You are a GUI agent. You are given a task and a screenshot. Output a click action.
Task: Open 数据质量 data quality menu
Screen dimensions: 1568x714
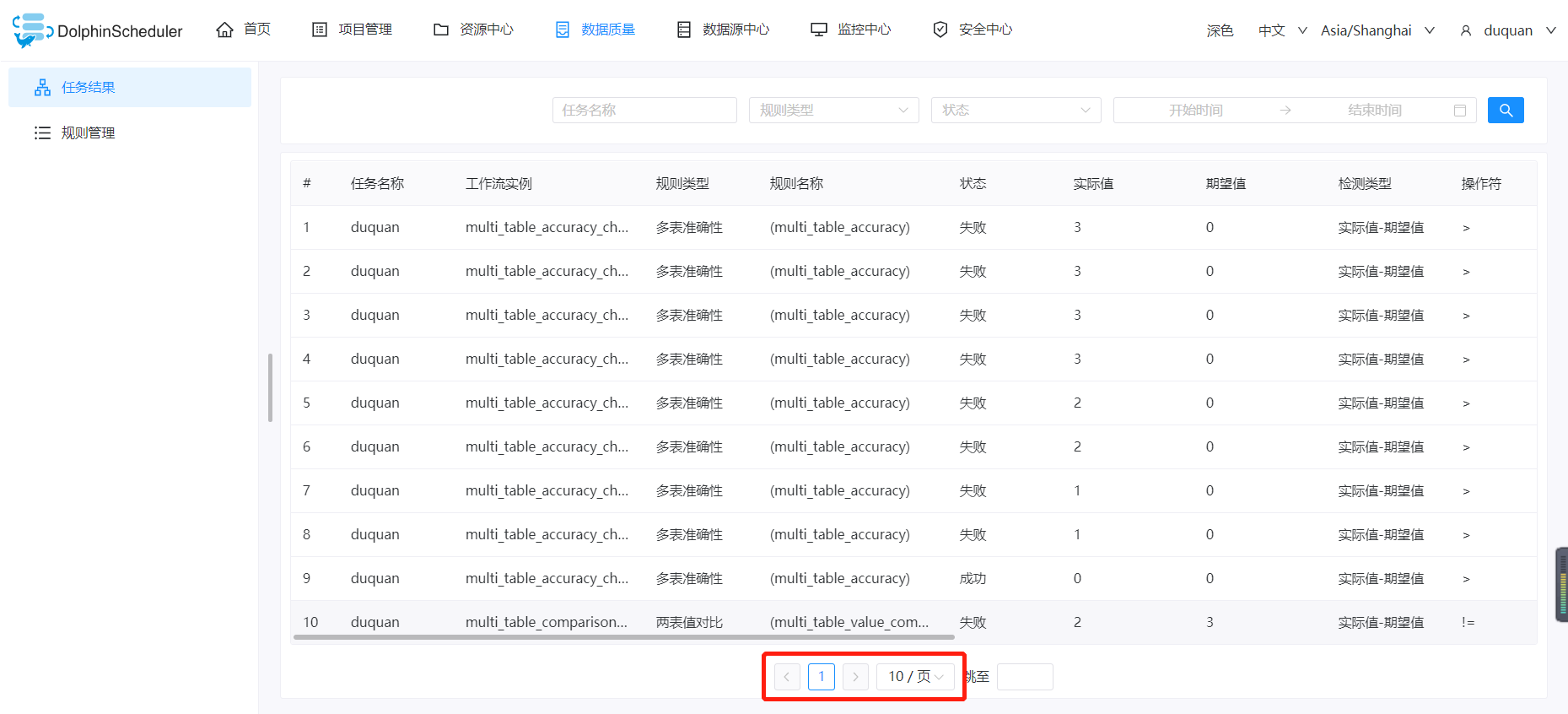(x=595, y=30)
